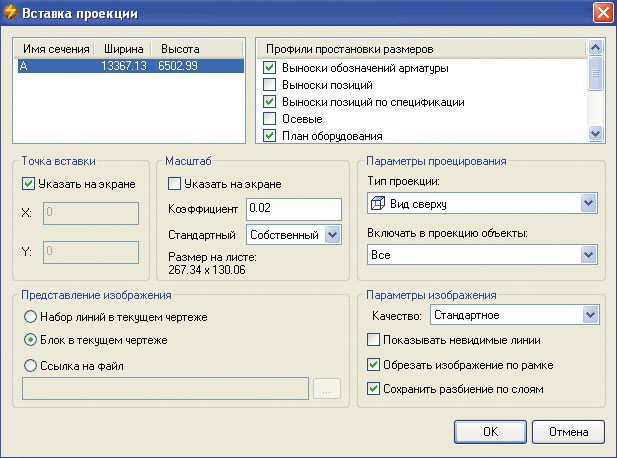The width and height of the screenshot is (617, 458).
Task: Enable Показывать невидимые линии option
Action: coord(374,342)
